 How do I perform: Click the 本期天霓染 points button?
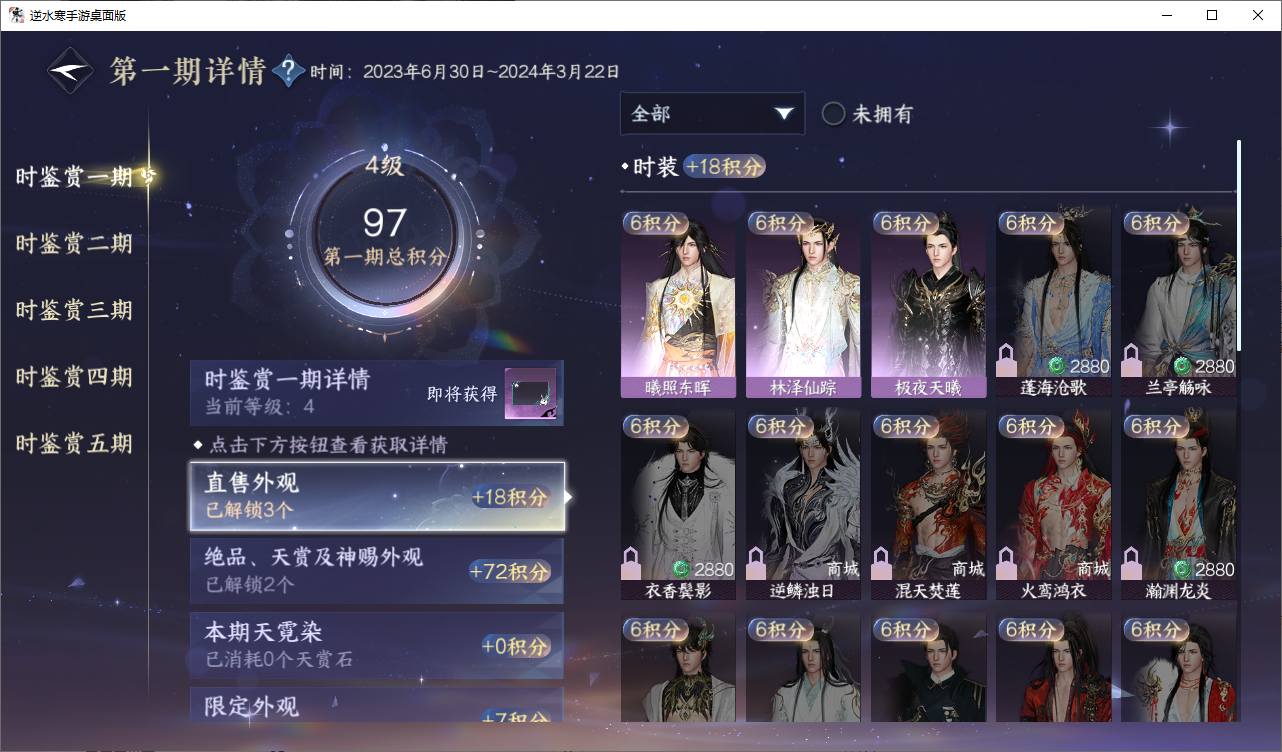click(x=515, y=646)
